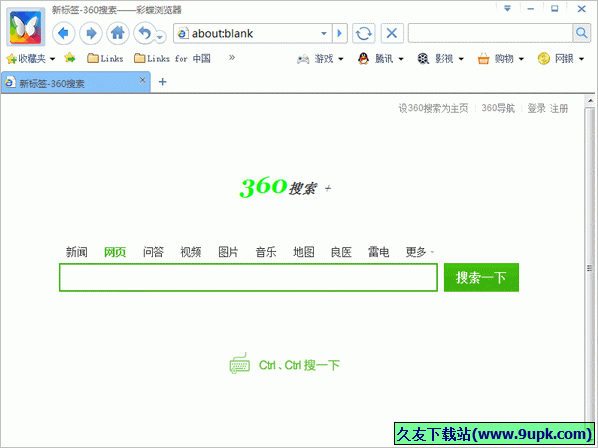Switch to the 网页 search category
This screenshot has width=598, height=448.
(115, 252)
